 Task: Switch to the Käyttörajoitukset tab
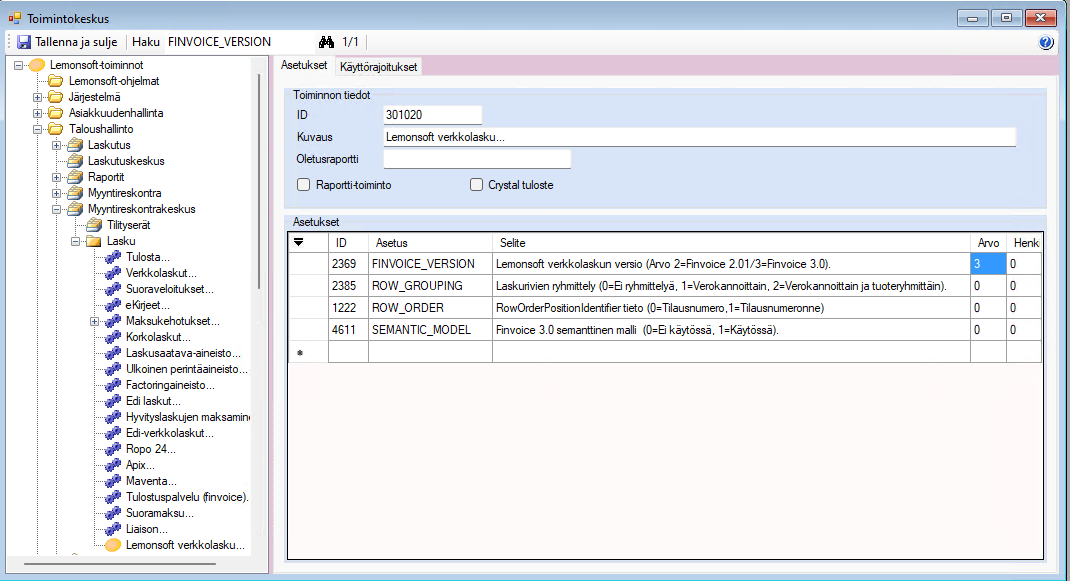[x=379, y=67]
